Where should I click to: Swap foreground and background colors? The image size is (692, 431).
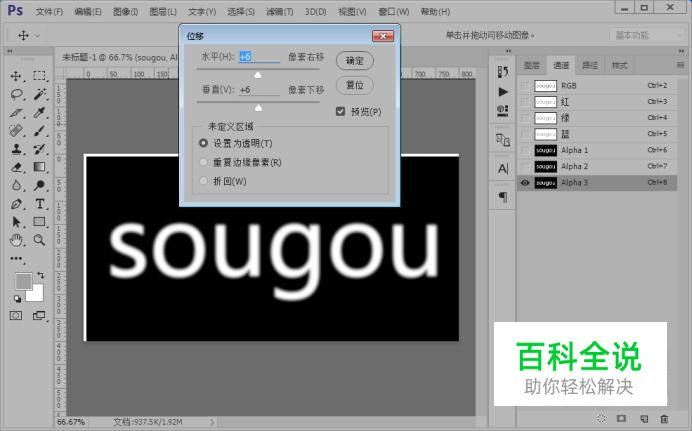click(x=41, y=275)
